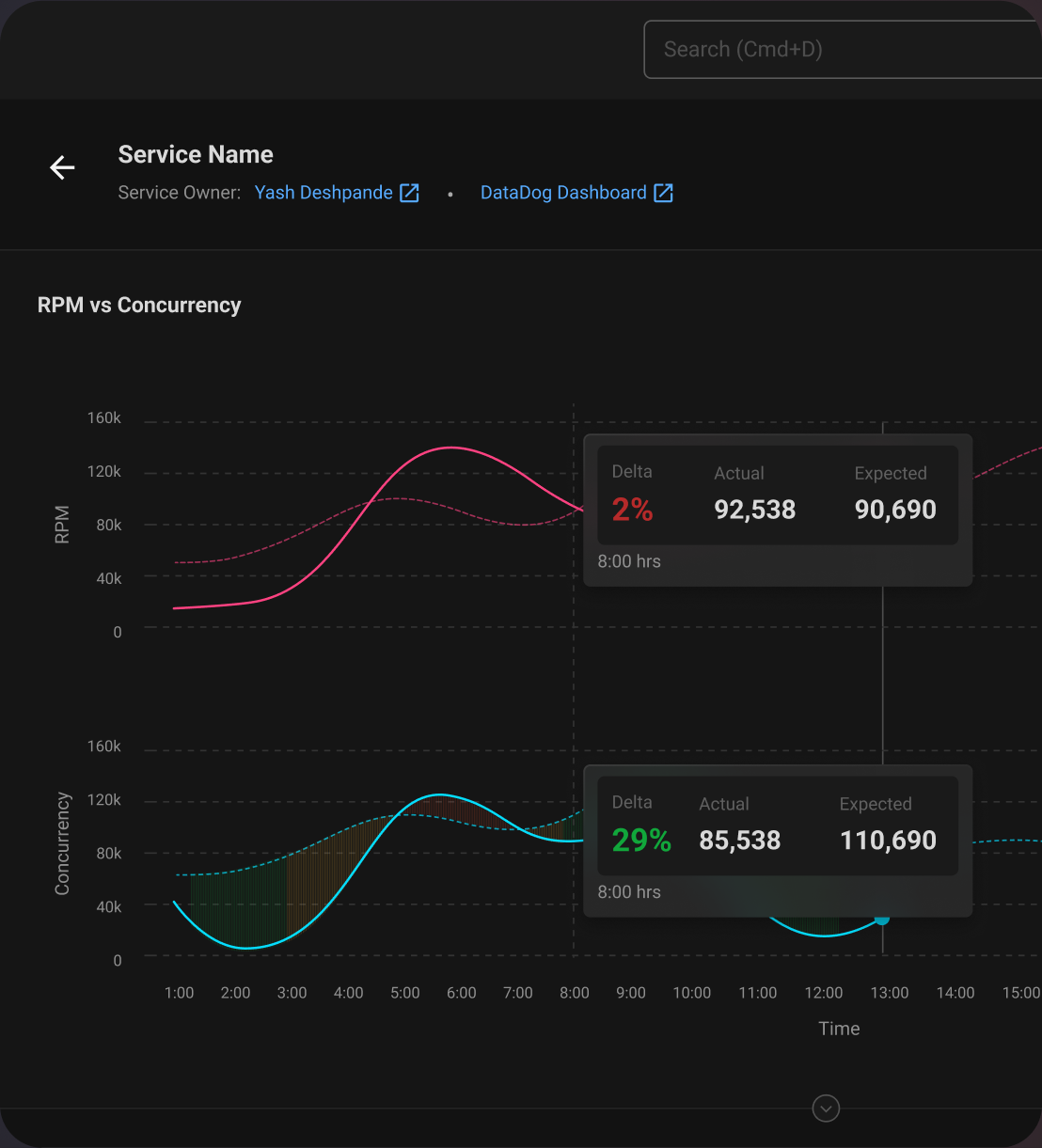Click the green 29% delta in Concurrency tooltip
The width and height of the screenshot is (1042, 1148).
click(641, 841)
